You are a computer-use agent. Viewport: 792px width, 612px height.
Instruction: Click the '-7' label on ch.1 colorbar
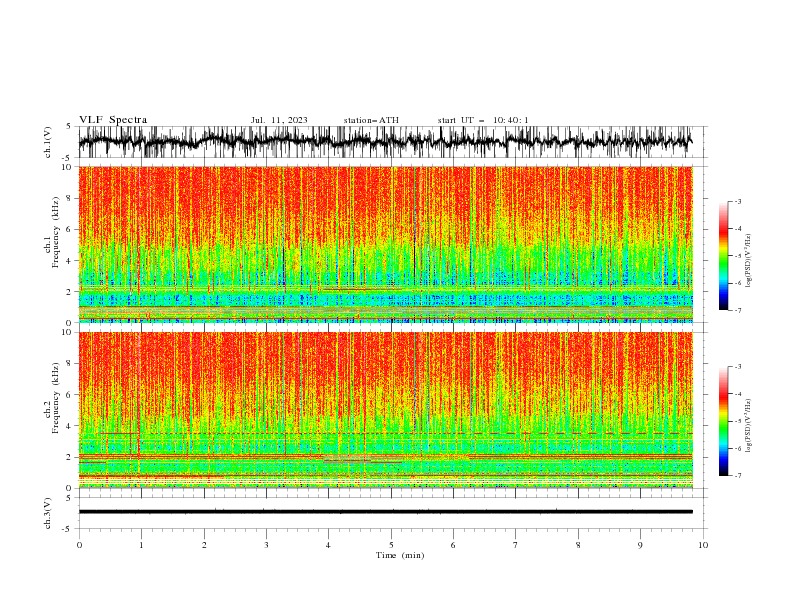pyautogui.click(x=737, y=310)
